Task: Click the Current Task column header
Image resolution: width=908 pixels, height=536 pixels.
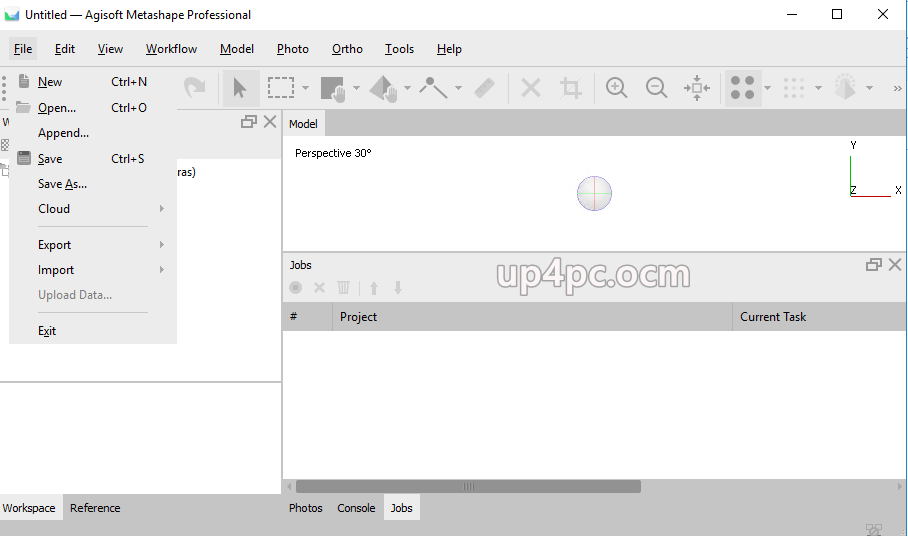Action: [x=820, y=317]
